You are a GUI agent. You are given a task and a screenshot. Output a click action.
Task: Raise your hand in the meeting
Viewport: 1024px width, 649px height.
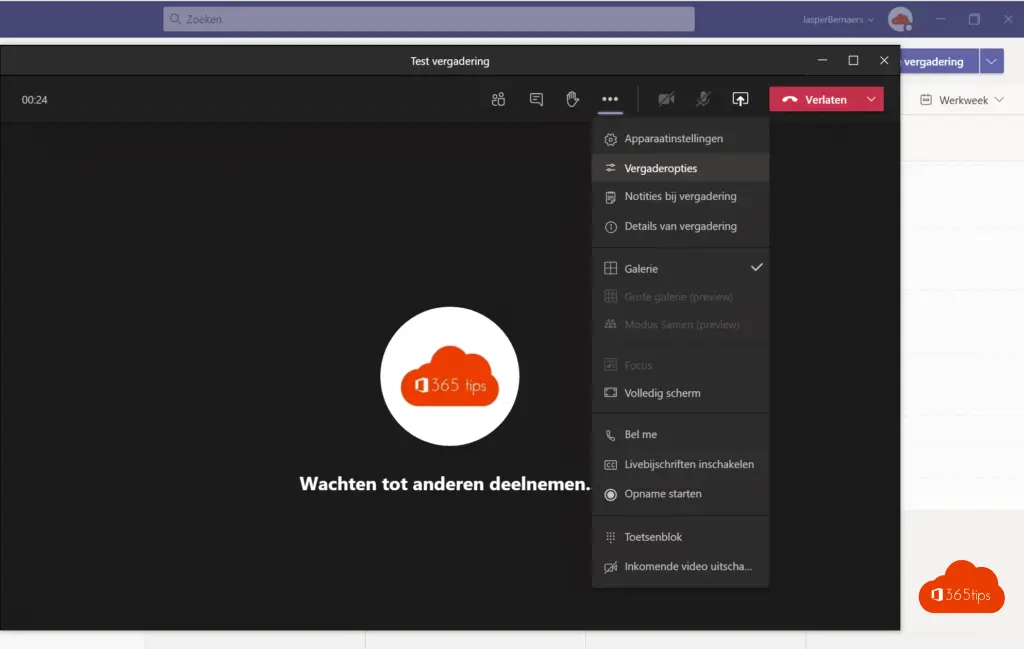(x=572, y=99)
